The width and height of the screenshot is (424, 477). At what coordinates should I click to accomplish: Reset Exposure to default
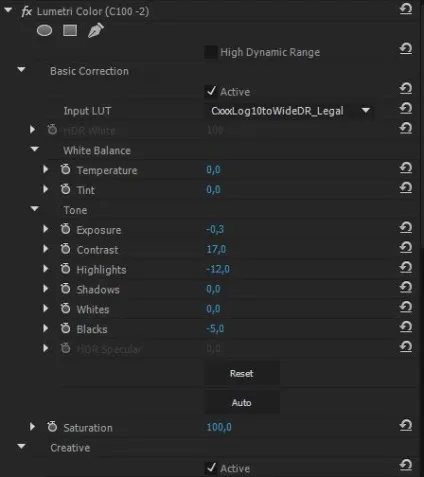point(406,228)
